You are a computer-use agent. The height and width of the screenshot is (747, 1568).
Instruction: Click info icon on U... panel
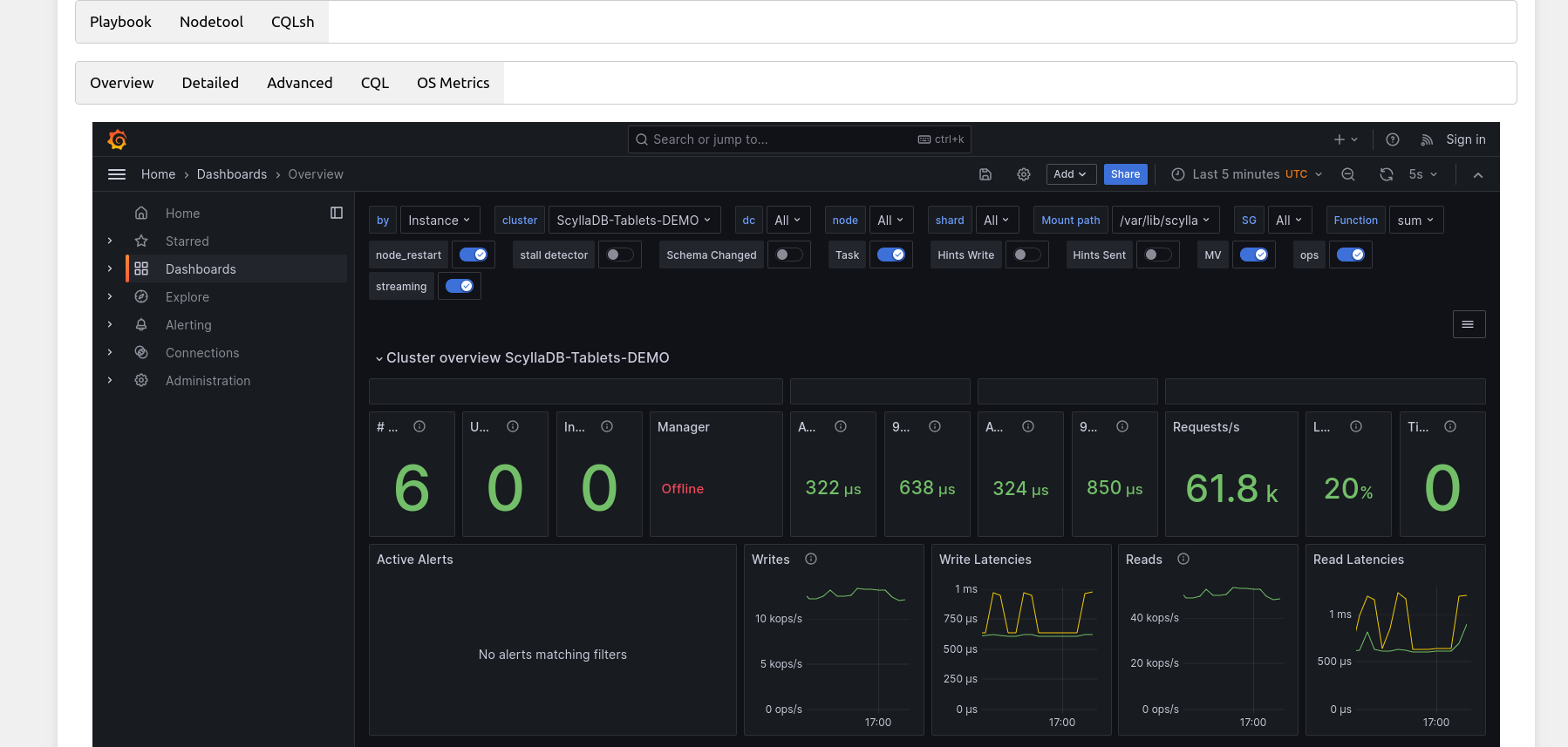pos(513,426)
